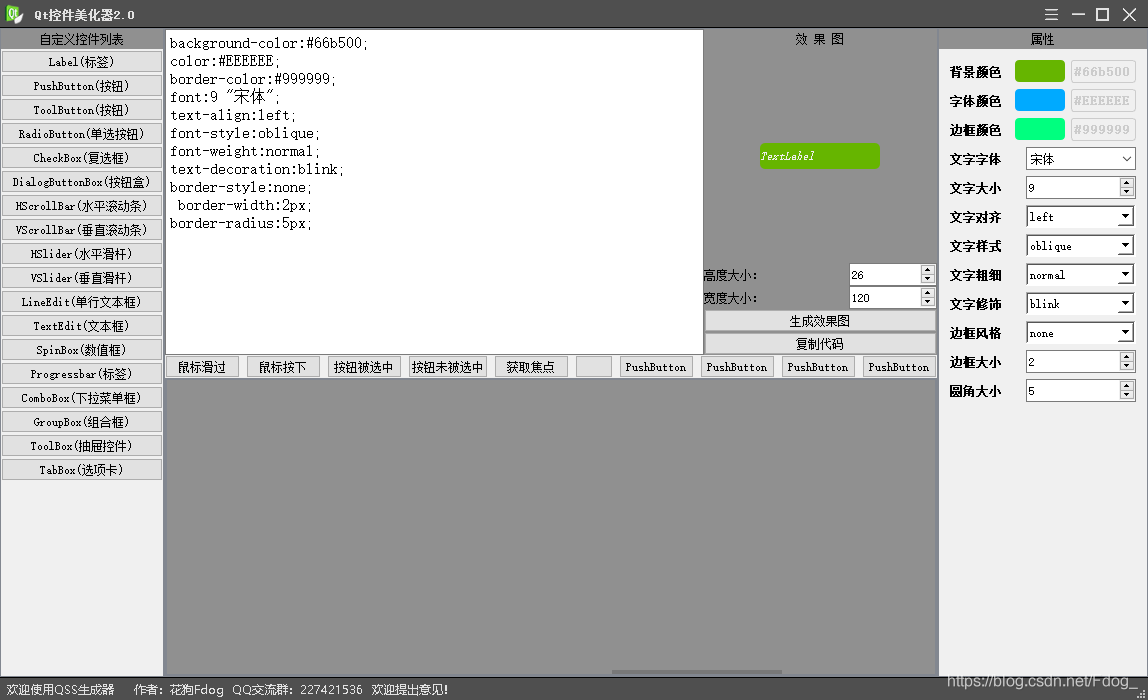Select LineEdit(单行文本框) control
This screenshot has height=700, width=1148.
coord(81,302)
